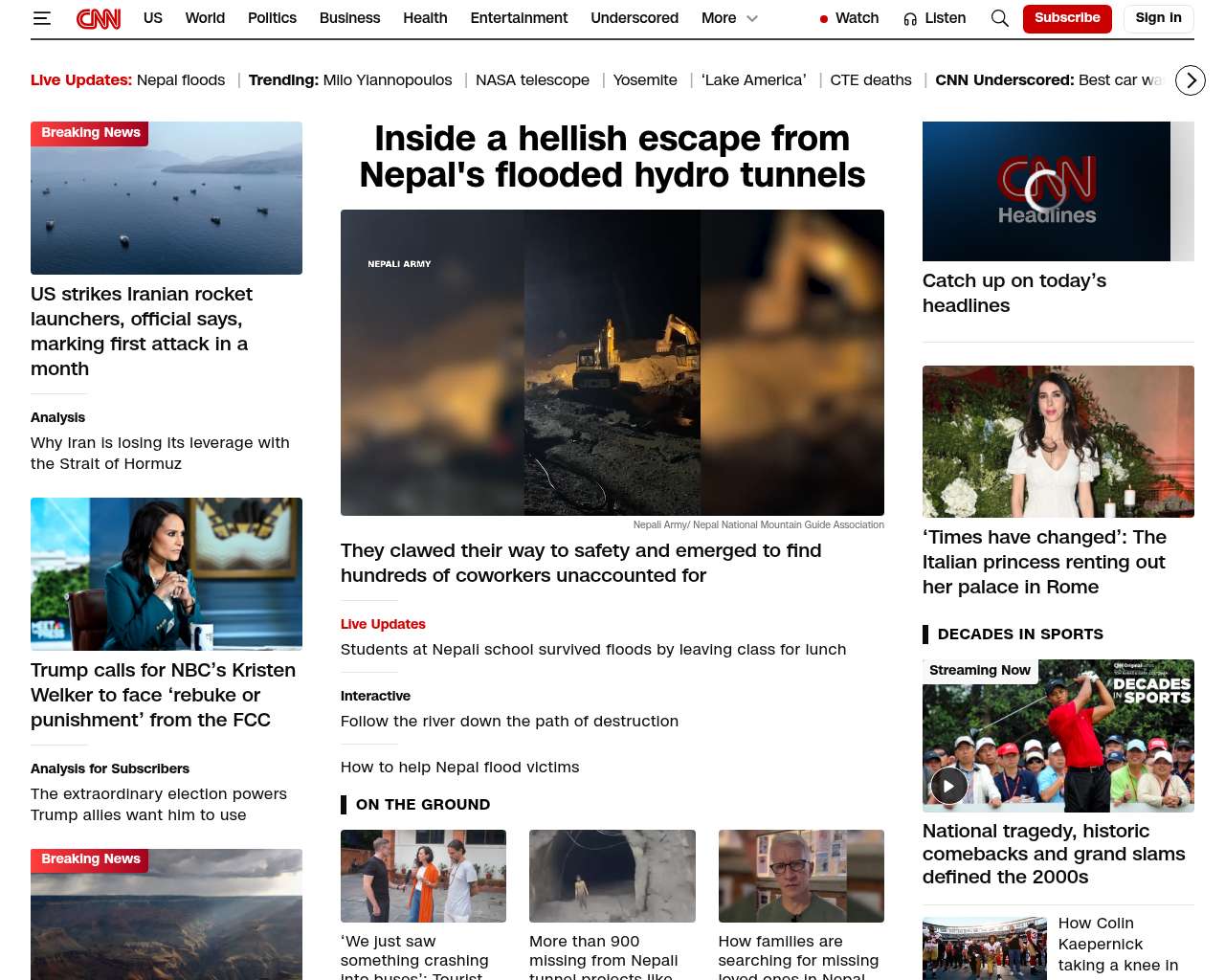Read US strikes Iranian rocket launchers story
The width and height of the screenshot is (1225, 980).
pyautogui.click(x=142, y=331)
